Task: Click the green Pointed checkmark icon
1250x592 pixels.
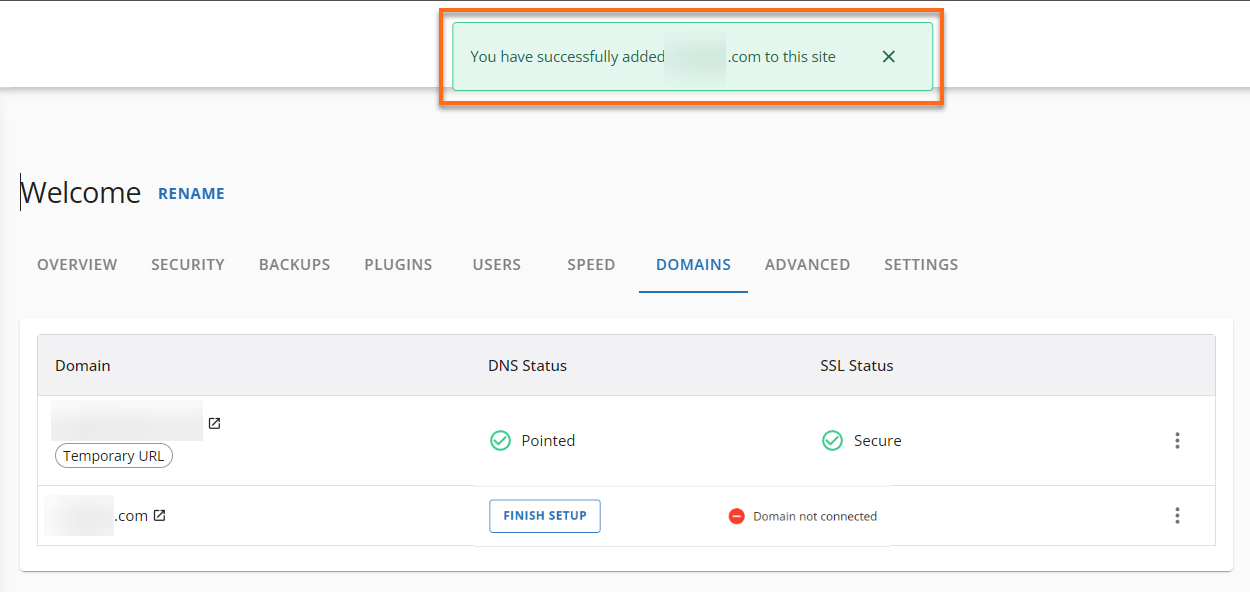Action: coord(500,441)
